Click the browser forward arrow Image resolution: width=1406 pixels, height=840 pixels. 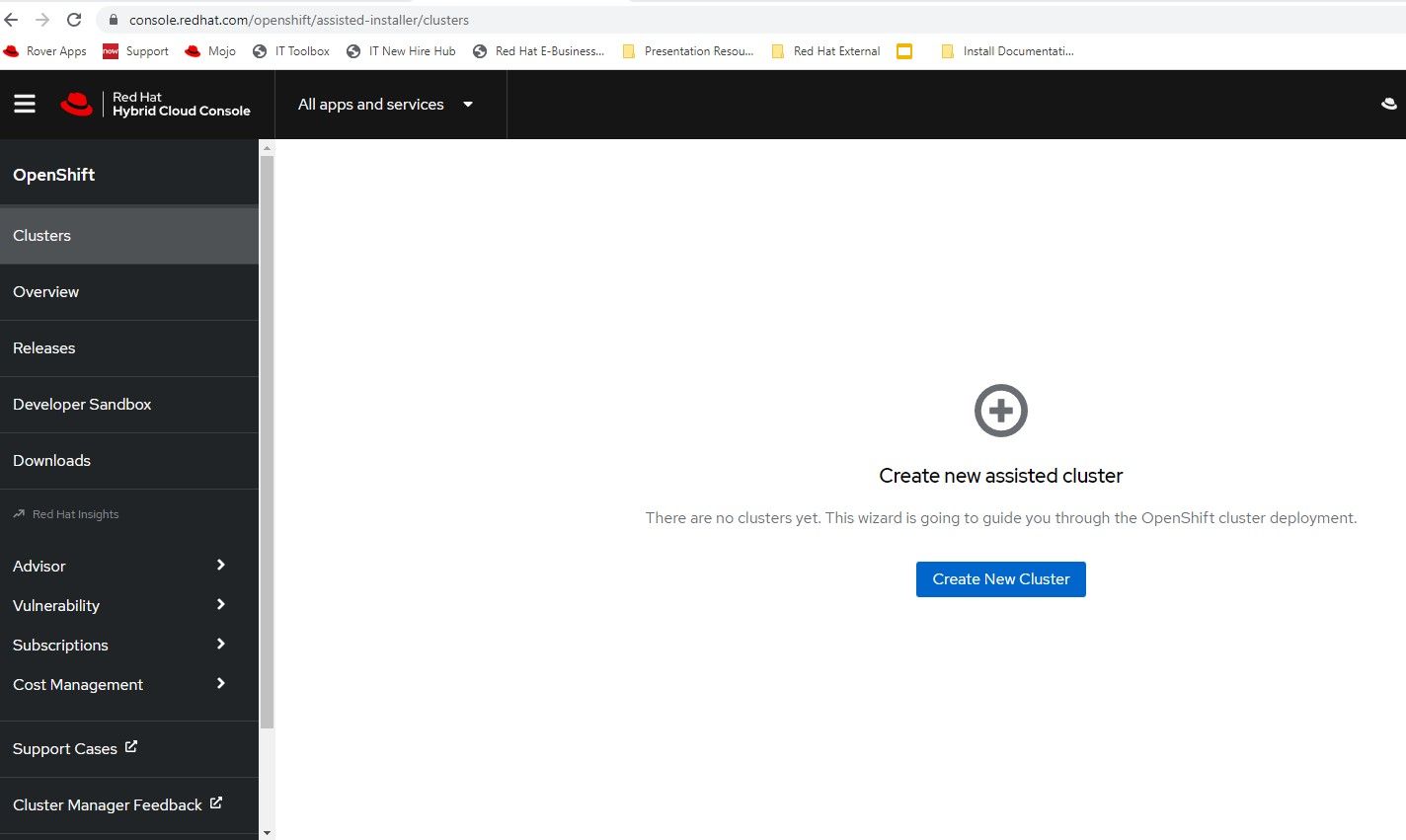click(42, 20)
